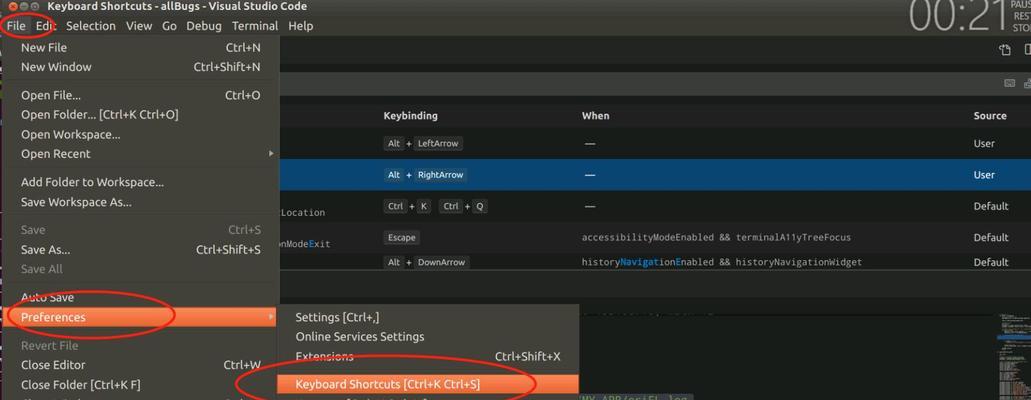This screenshot has height=400, width=1031.
Task: Open the Help menu
Action: [x=300, y=26]
